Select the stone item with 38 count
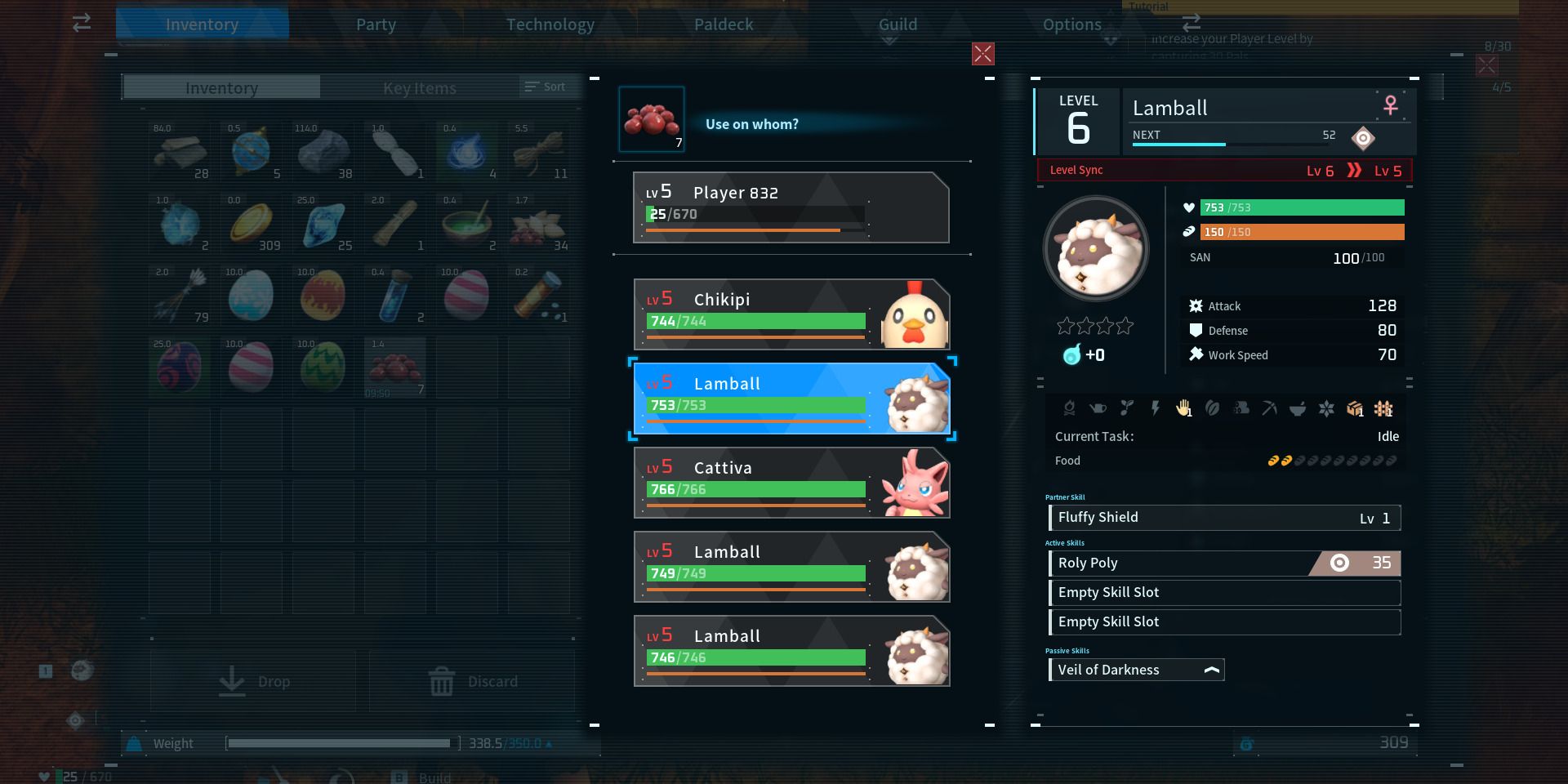 tap(323, 150)
